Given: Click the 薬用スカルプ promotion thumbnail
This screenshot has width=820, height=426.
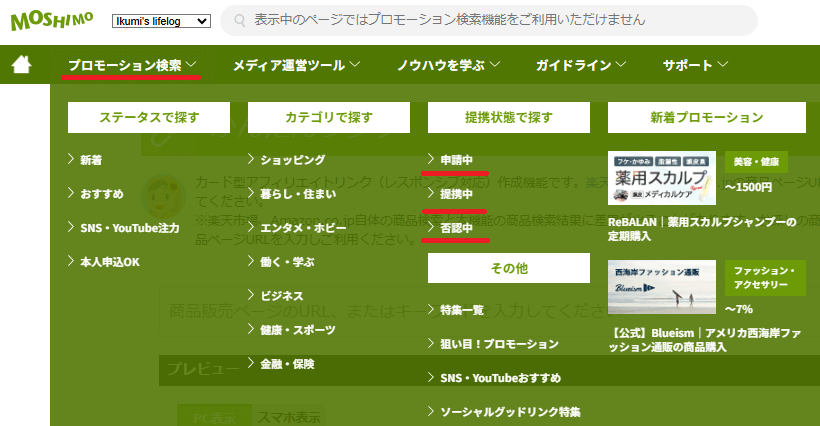Looking at the screenshot, I should 662,178.
